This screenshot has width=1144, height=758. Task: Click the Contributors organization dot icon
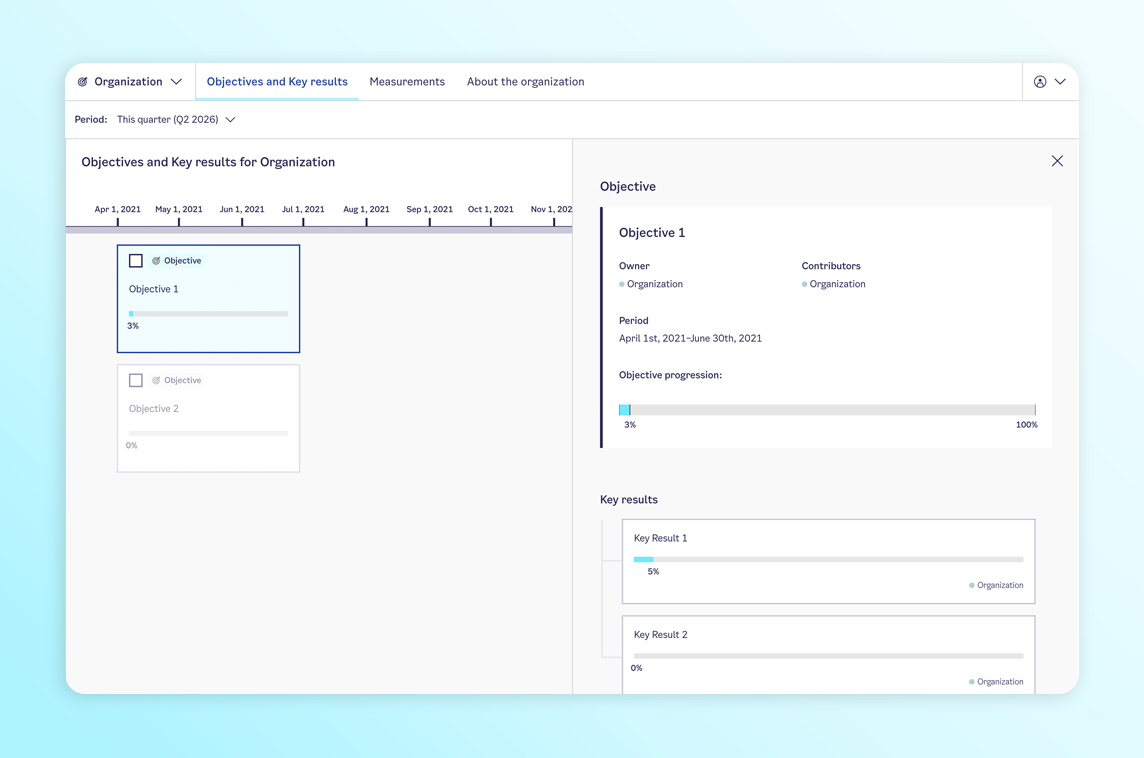click(804, 285)
